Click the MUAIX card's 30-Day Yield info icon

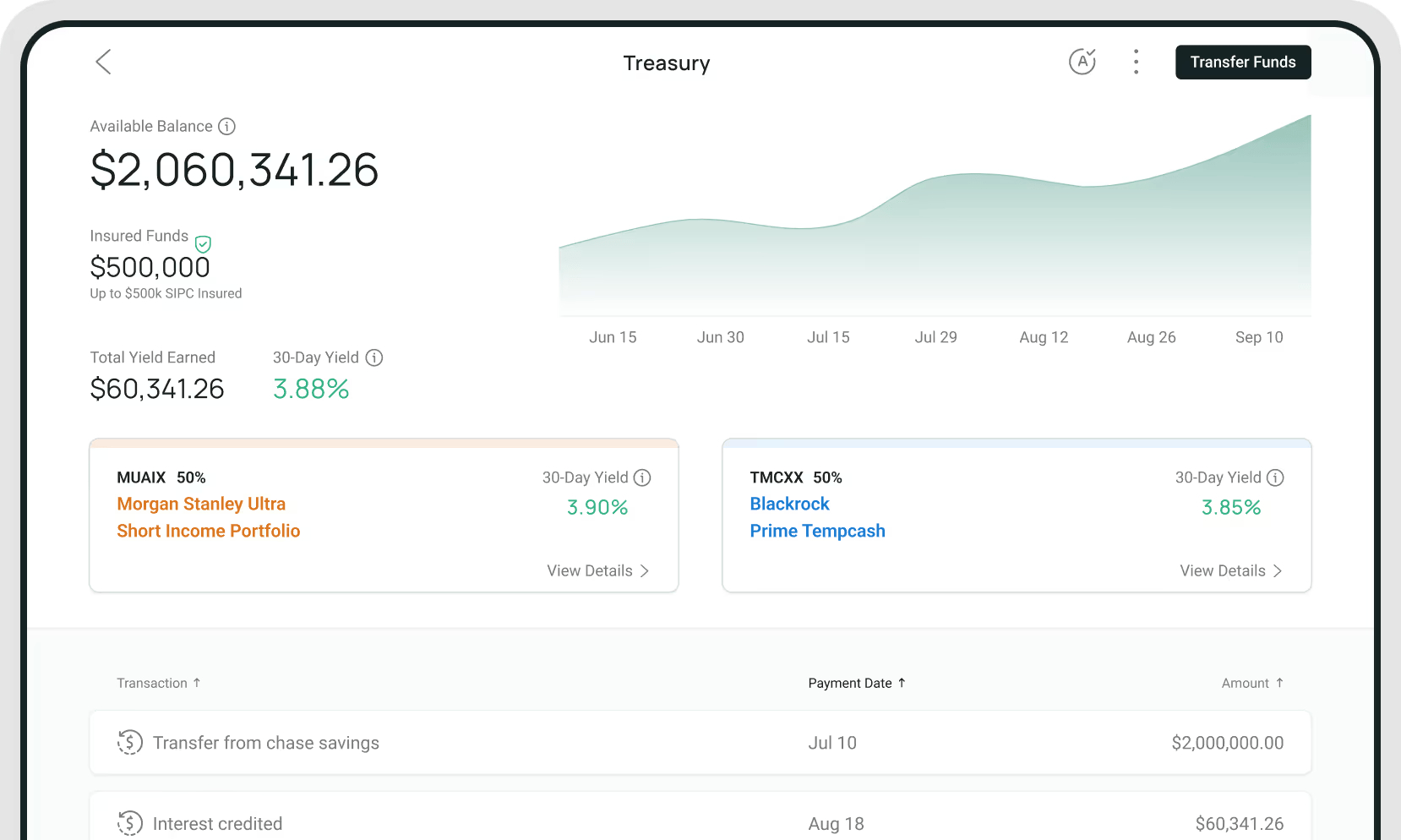tap(643, 477)
